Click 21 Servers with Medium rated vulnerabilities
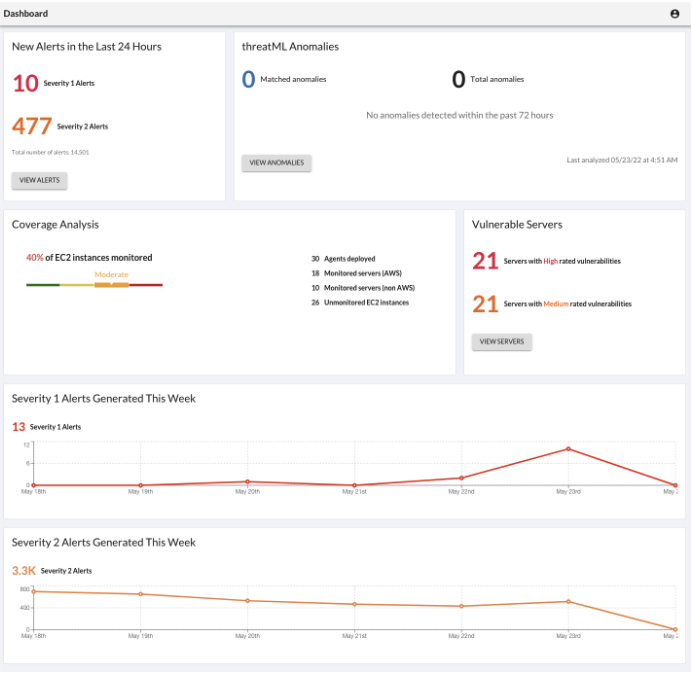Viewport: 692px width, 673px height. pos(552,304)
